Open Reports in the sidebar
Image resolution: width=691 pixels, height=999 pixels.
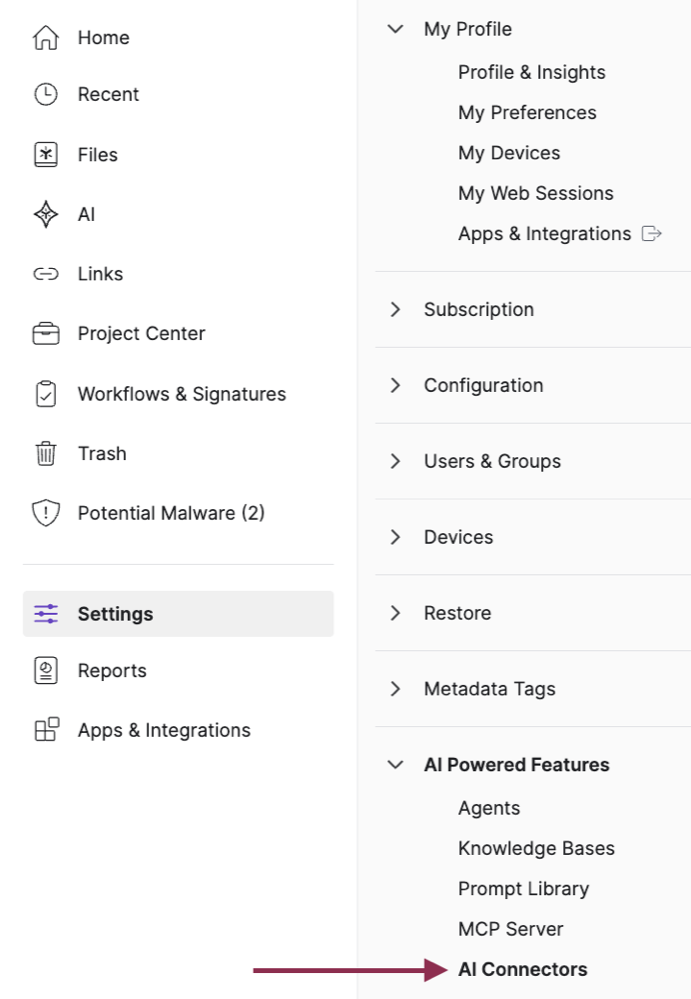(x=112, y=671)
